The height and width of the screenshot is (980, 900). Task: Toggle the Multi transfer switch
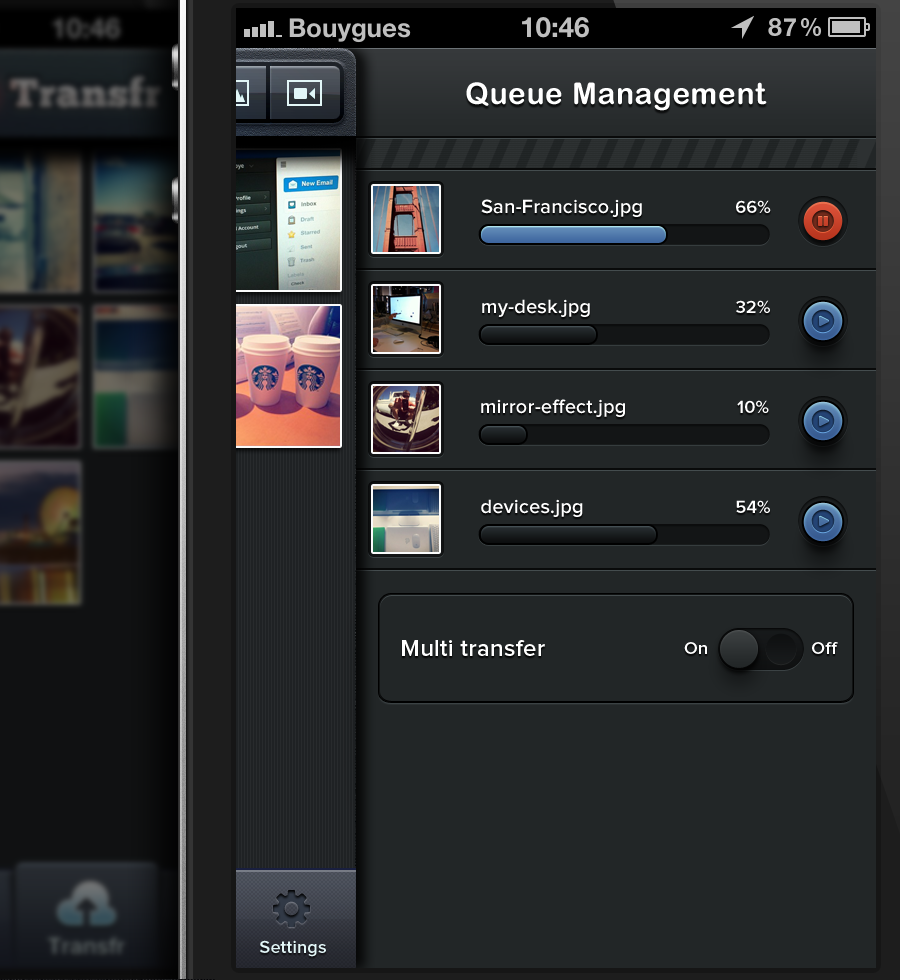(x=760, y=649)
